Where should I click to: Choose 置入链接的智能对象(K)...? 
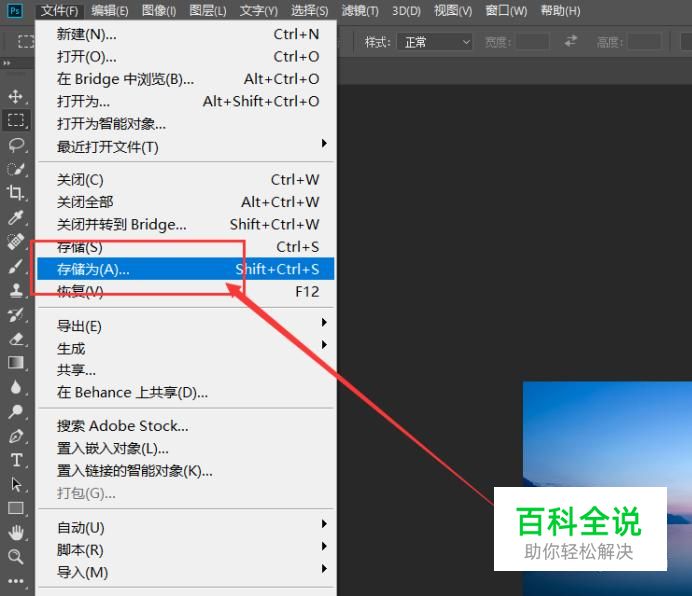[x=185, y=471]
